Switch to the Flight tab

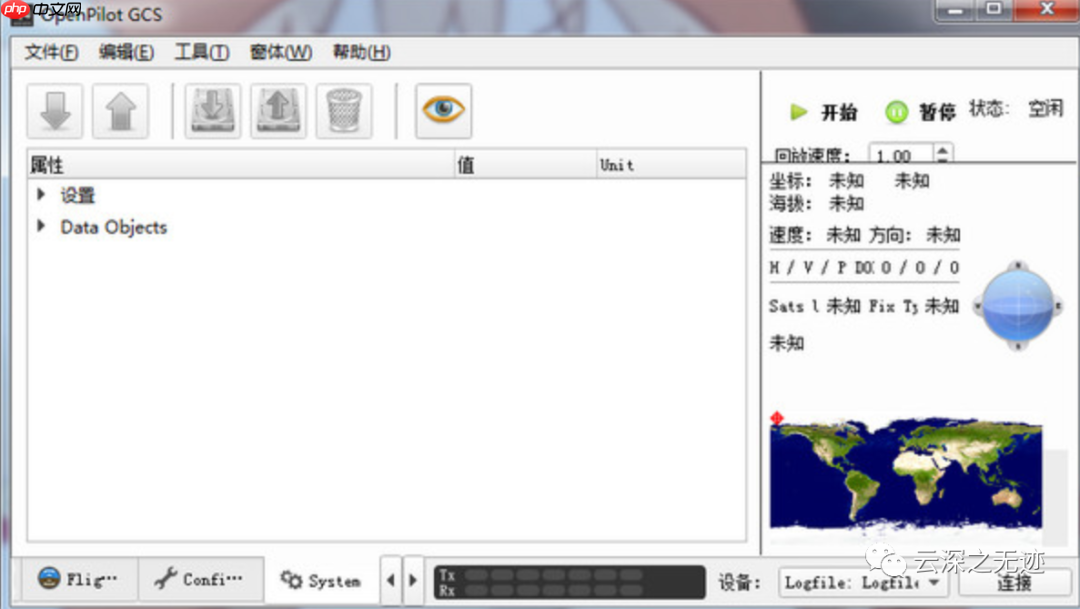79,579
